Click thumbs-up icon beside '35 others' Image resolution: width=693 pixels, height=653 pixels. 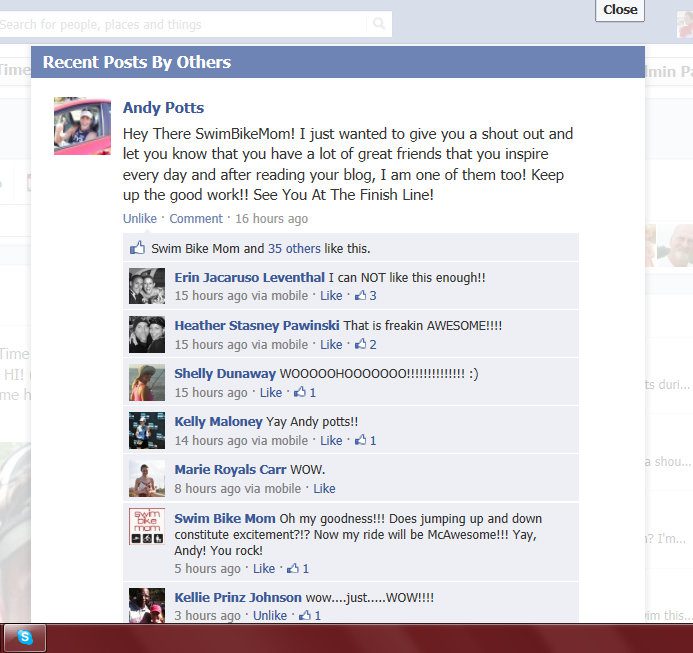point(137,248)
